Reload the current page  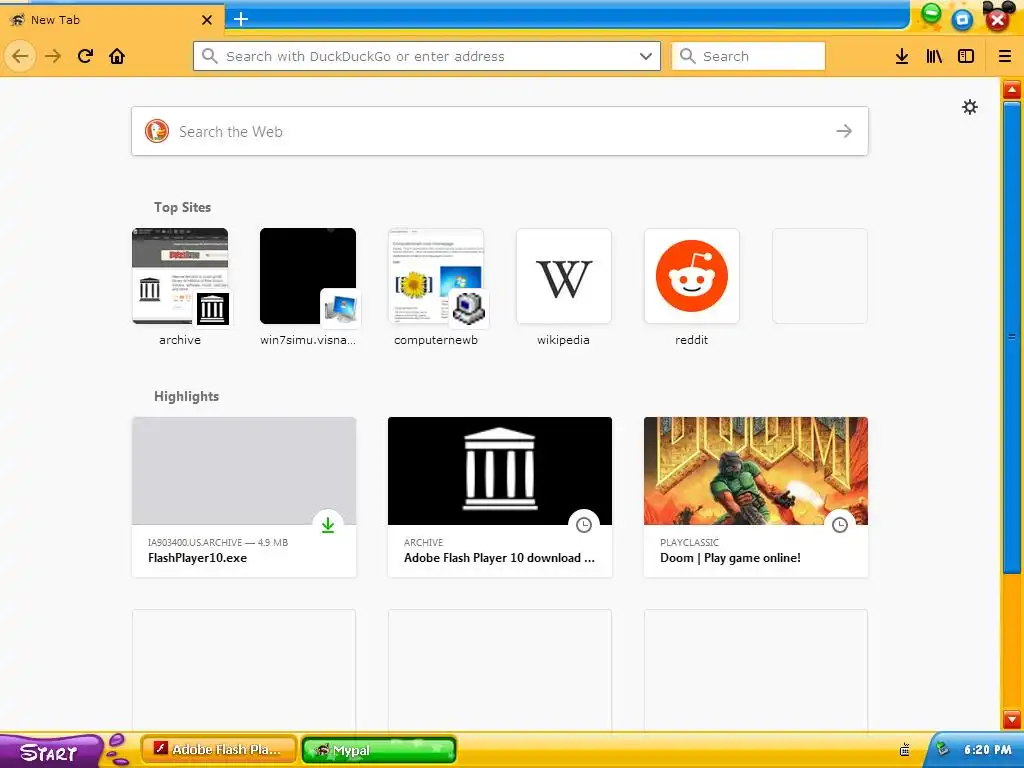[85, 56]
